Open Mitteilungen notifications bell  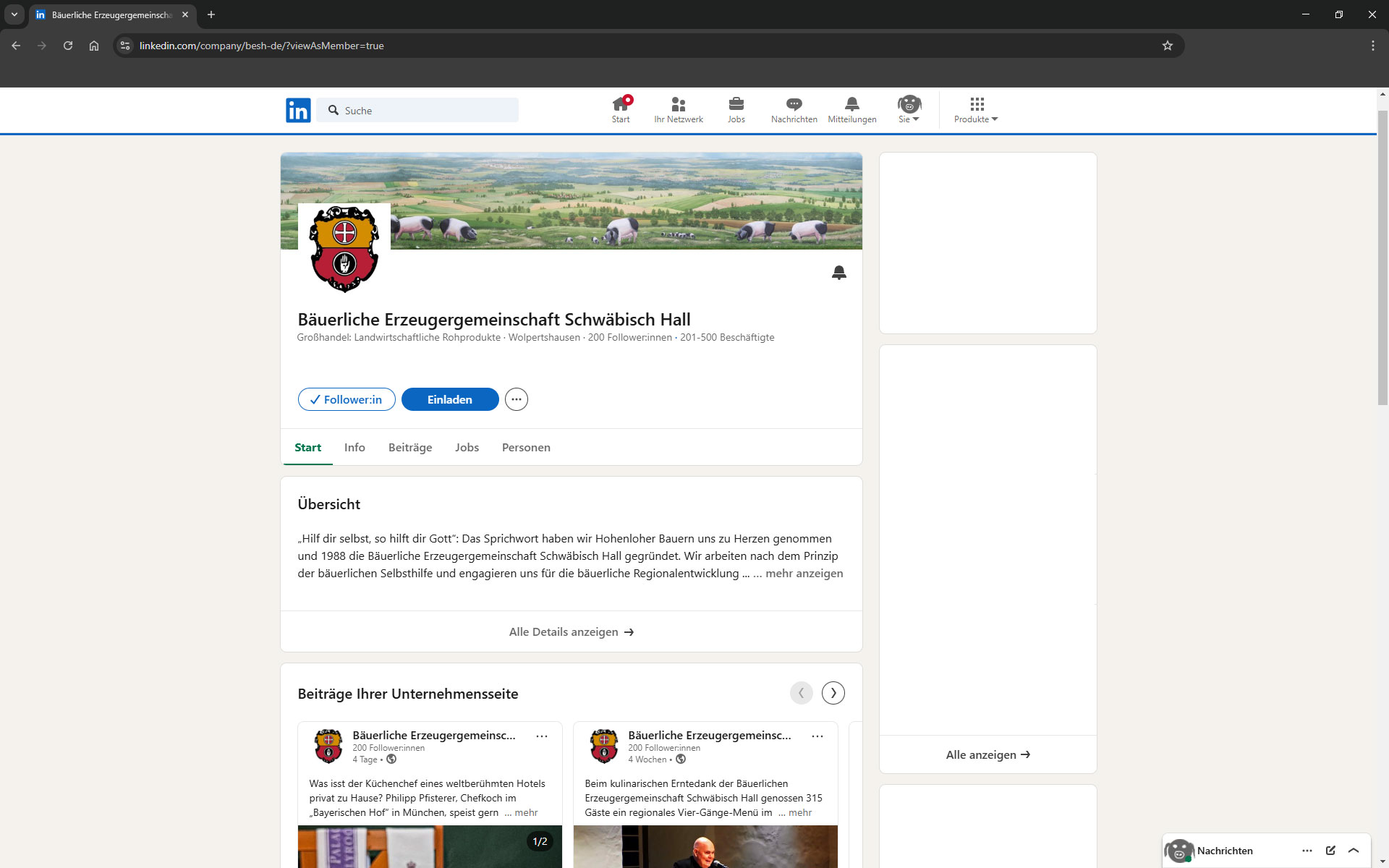tap(851, 109)
